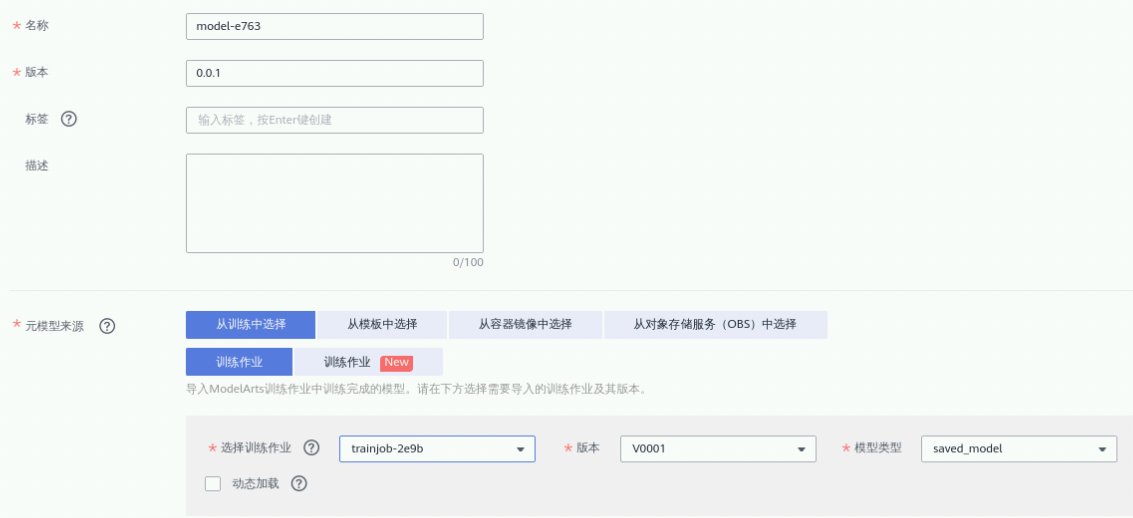Select the first 训练作业 sub-tab

(x=239, y=362)
